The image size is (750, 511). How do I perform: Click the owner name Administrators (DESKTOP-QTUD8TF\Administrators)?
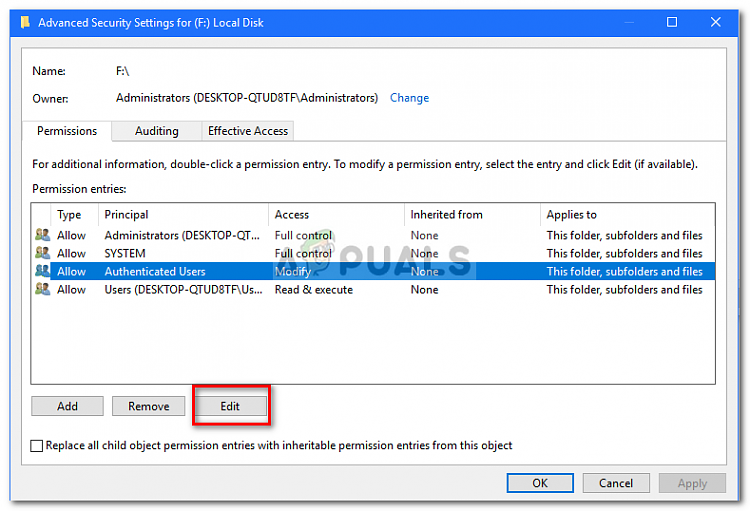pyautogui.click(x=247, y=98)
